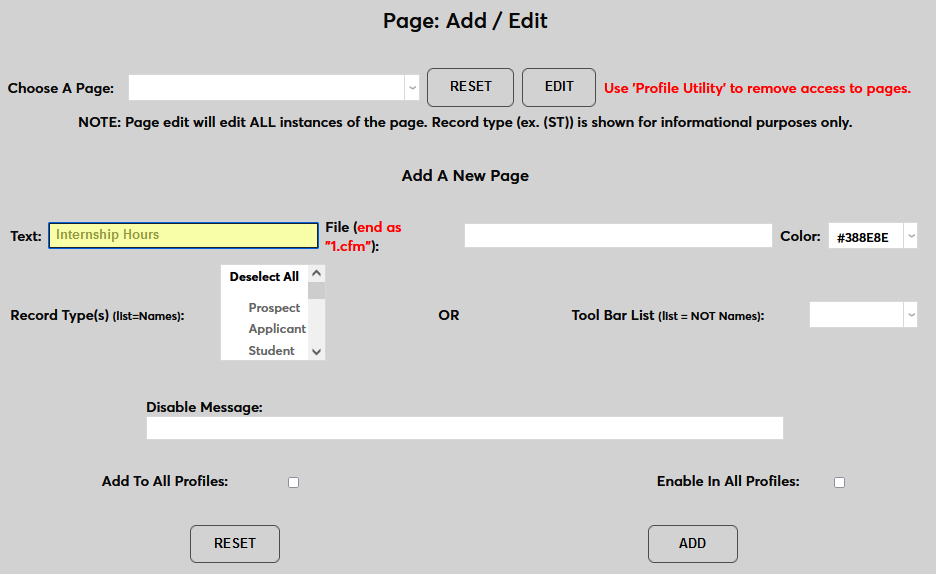Image resolution: width=936 pixels, height=574 pixels.
Task: Open the Tool Bar List dropdown
Action: (863, 314)
